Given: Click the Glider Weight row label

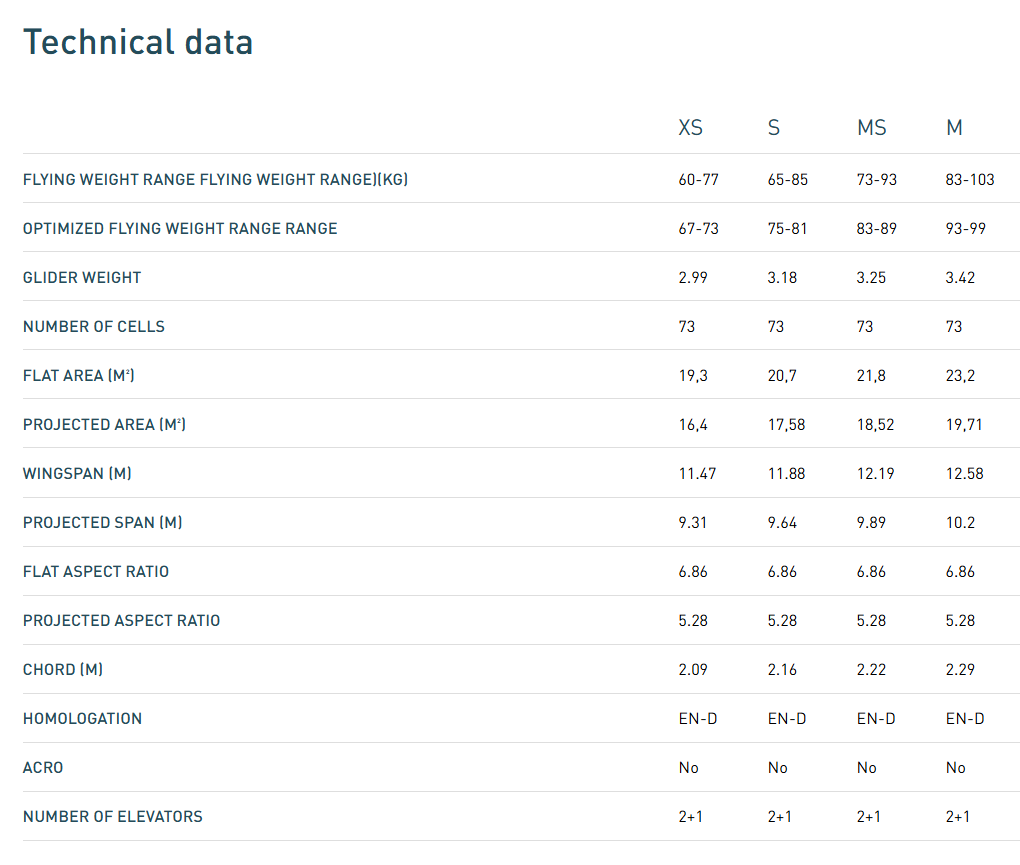Looking at the screenshot, I should pyautogui.click(x=82, y=278).
